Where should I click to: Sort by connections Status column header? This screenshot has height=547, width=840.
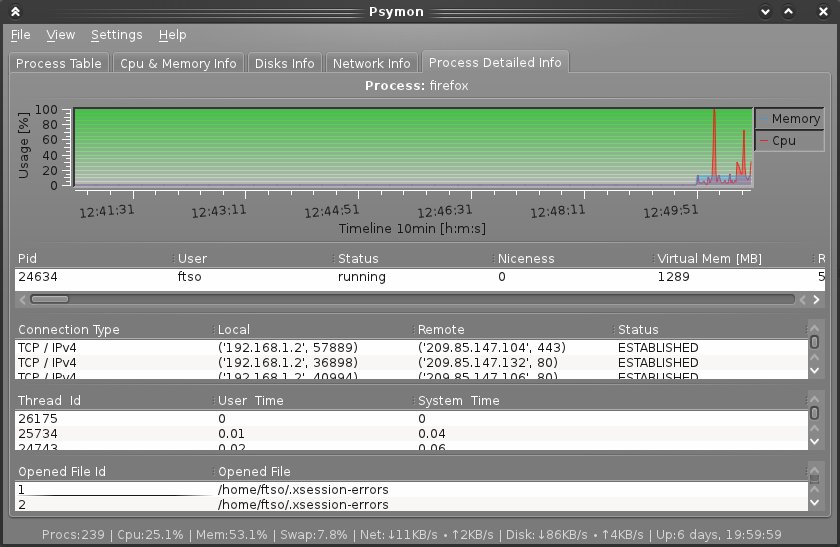[710, 329]
